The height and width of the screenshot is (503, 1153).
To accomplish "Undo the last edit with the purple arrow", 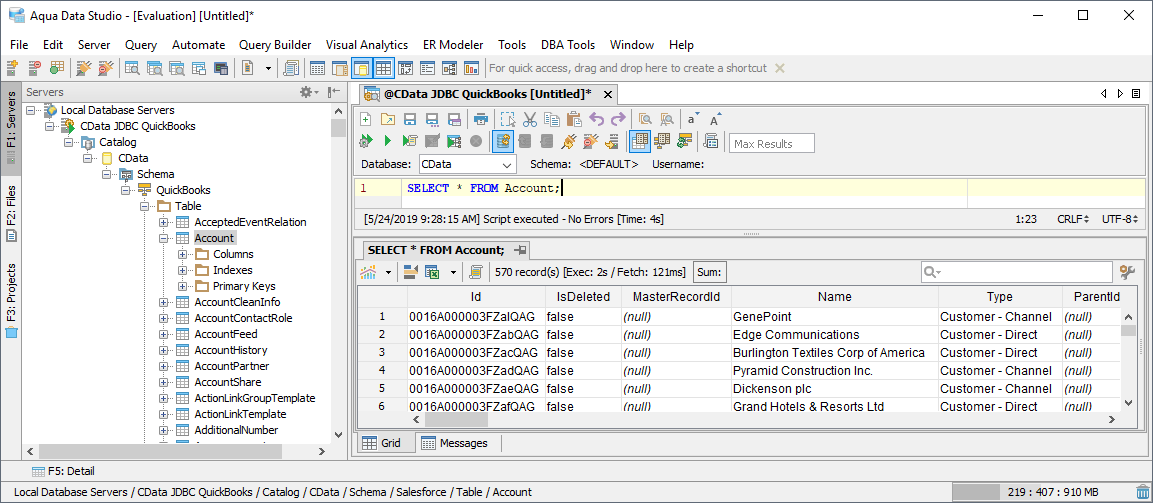I will 597,119.
